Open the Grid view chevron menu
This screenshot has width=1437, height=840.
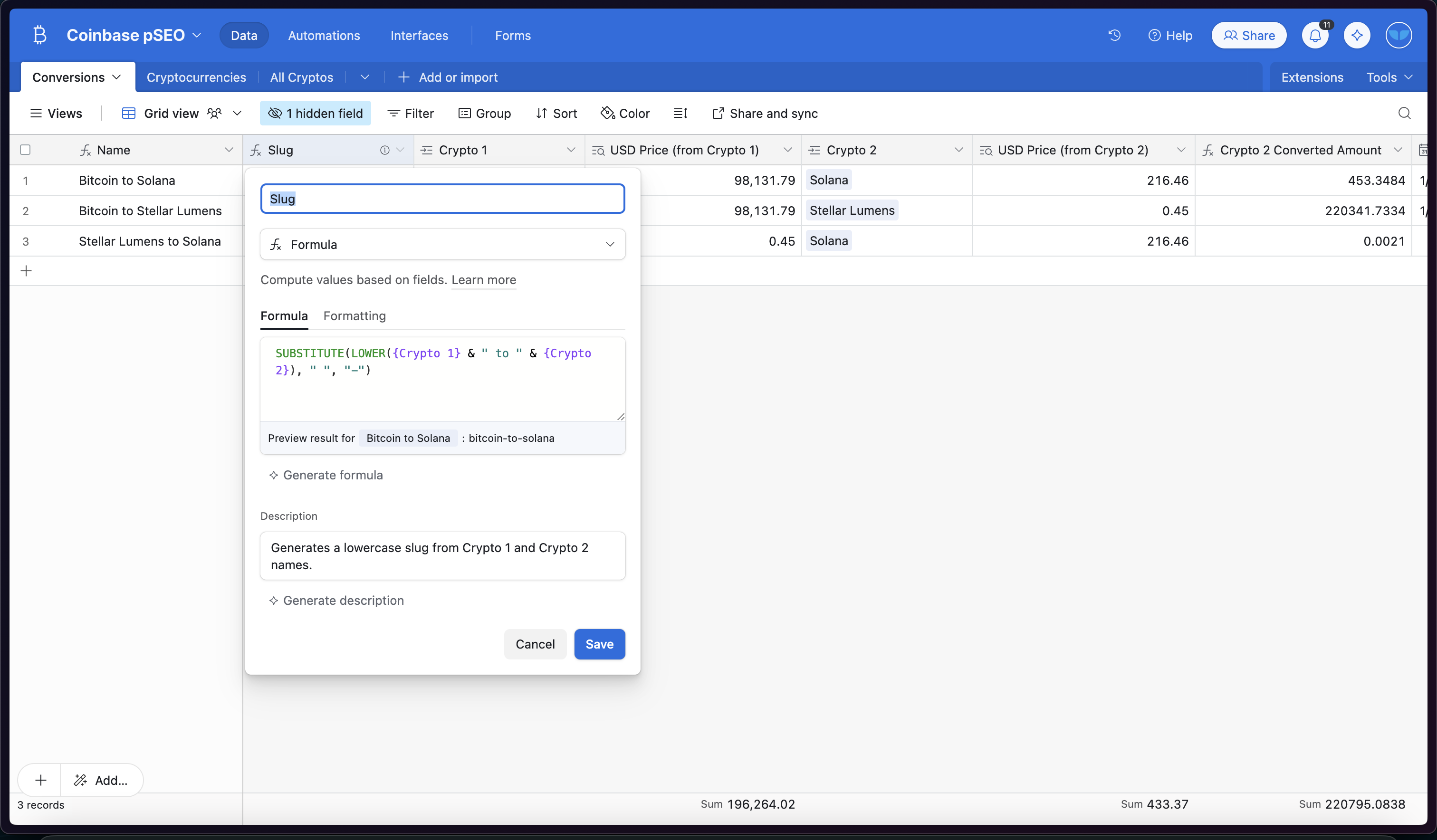point(237,114)
